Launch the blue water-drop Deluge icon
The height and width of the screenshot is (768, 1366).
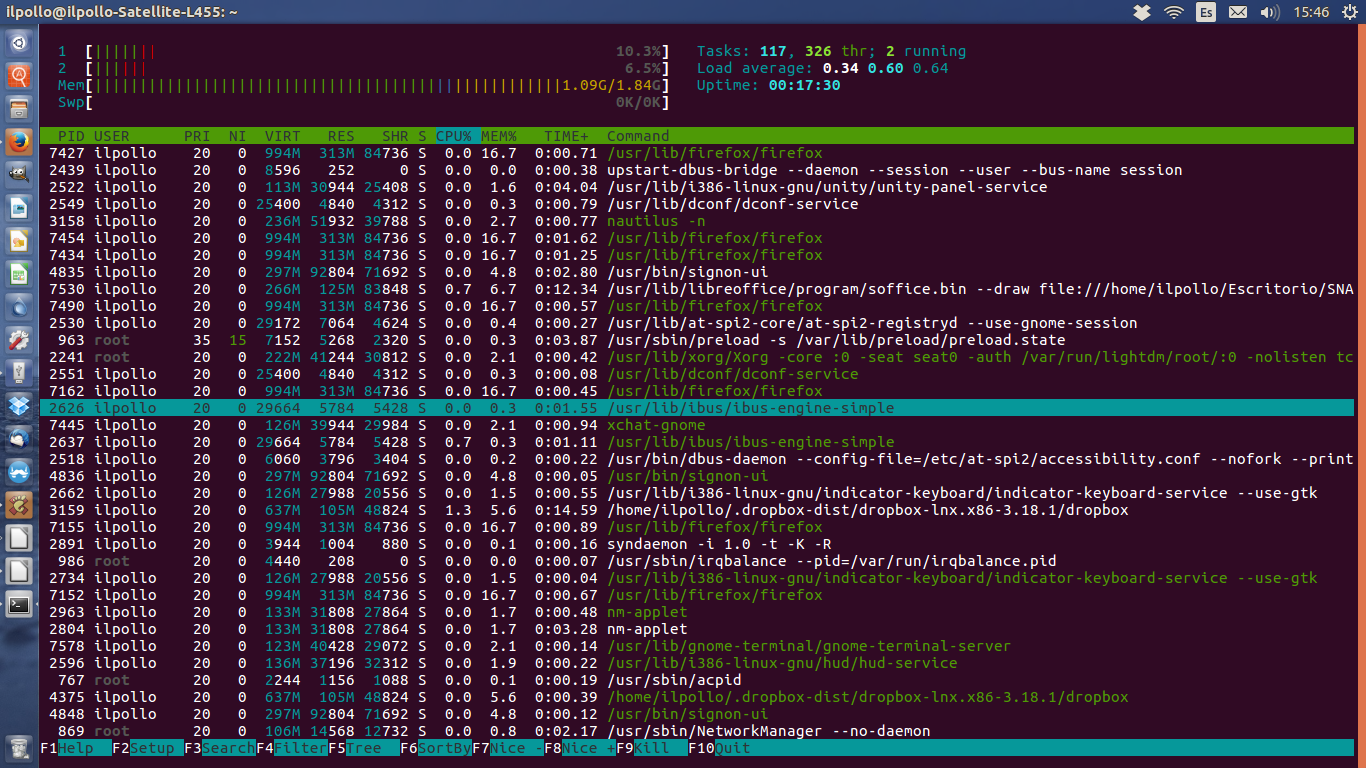(19, 307)
